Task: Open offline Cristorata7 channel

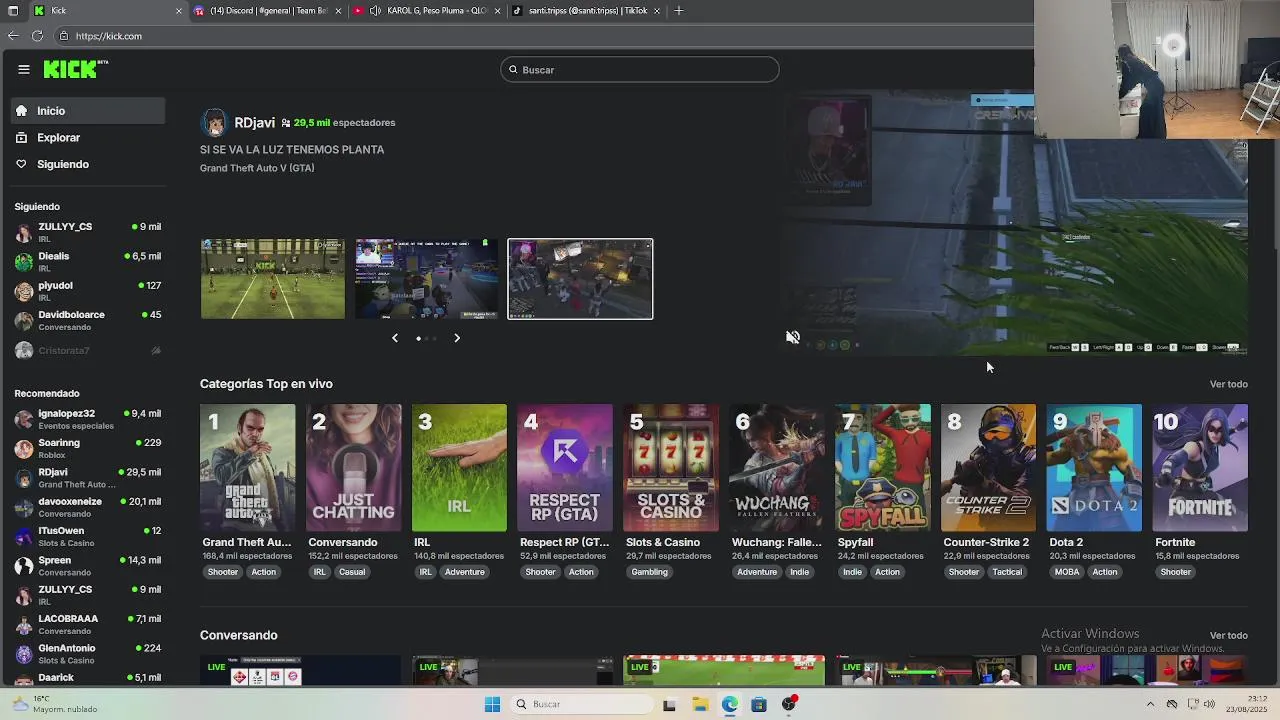Action: (88, 350)
